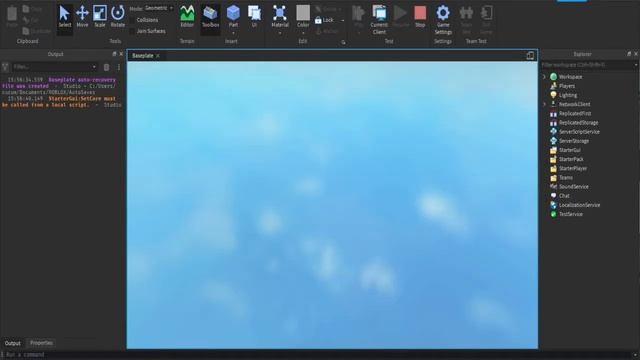Select ReplicatedStorage in Explorer

pos(578,122)
